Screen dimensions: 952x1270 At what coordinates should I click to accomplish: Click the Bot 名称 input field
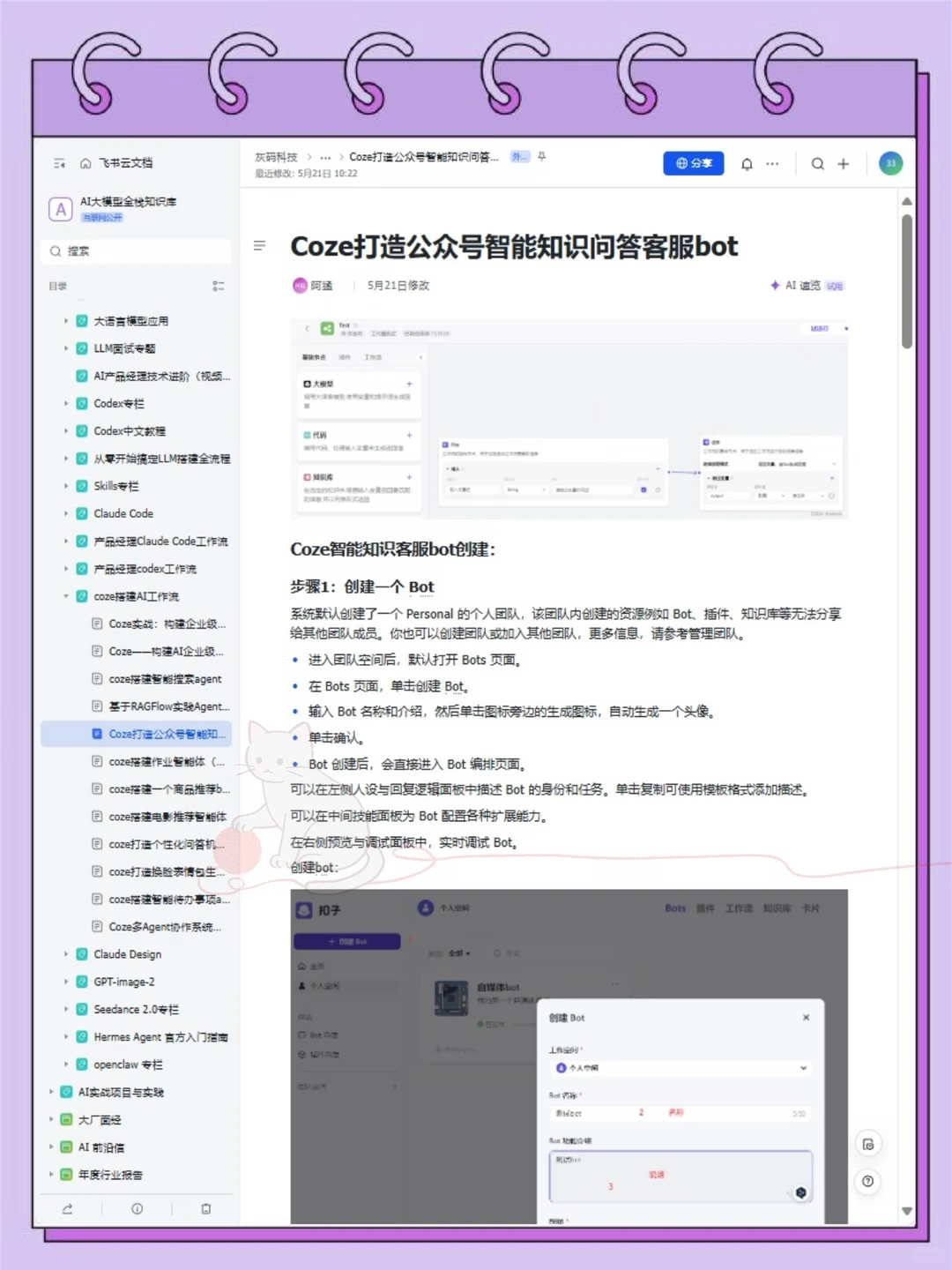681,1113
